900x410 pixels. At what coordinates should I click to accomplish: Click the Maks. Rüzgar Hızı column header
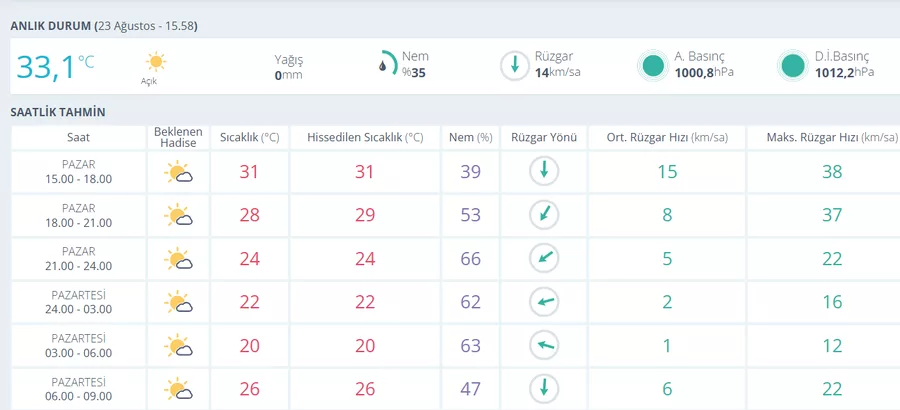pos(832,138)
